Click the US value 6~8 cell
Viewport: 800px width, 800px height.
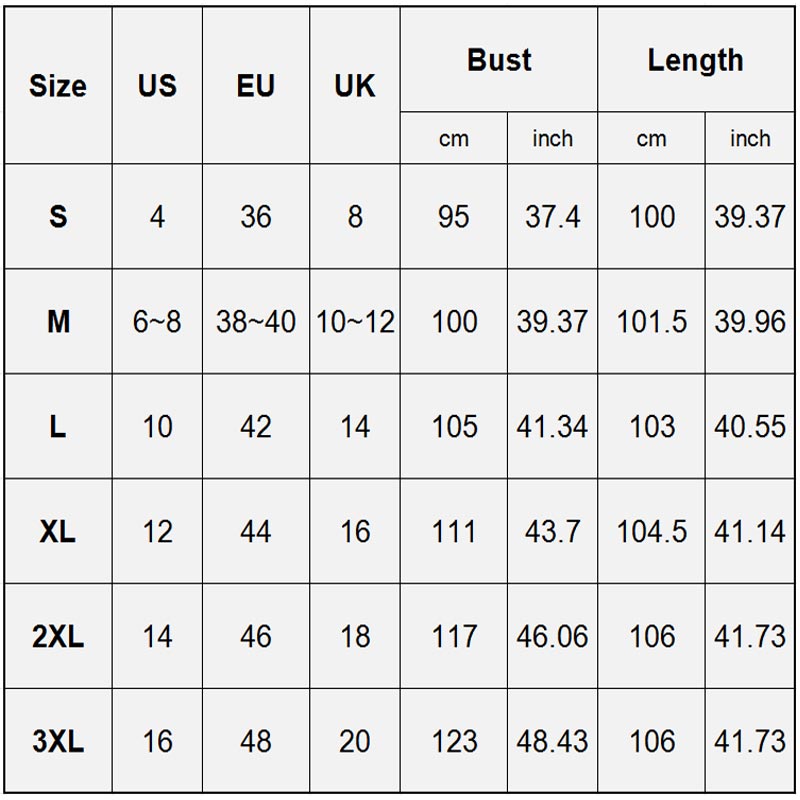pos(157,322)
